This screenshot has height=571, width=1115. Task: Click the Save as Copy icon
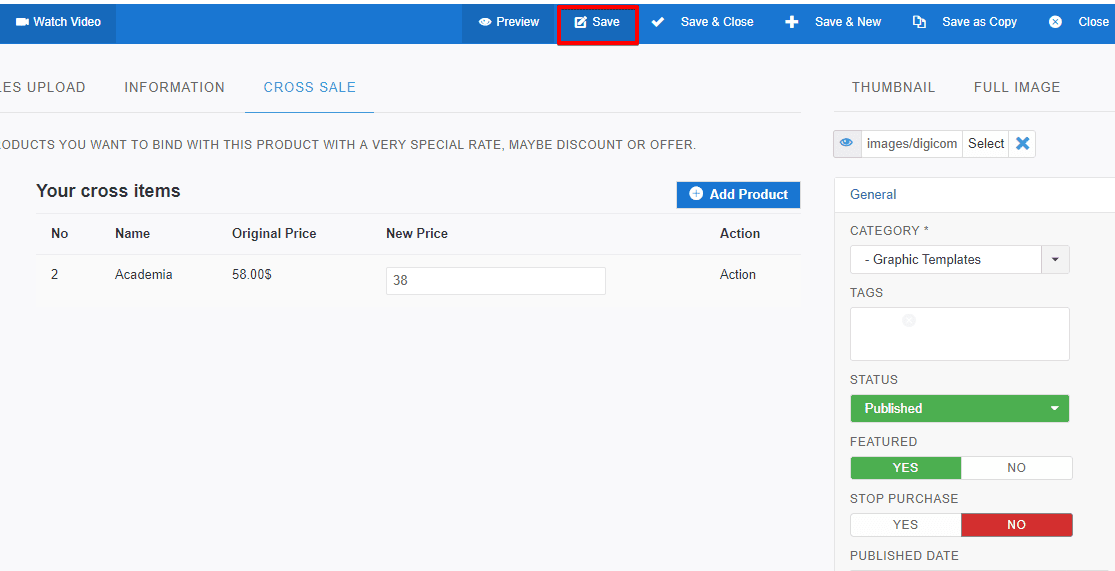pos(919,22)
